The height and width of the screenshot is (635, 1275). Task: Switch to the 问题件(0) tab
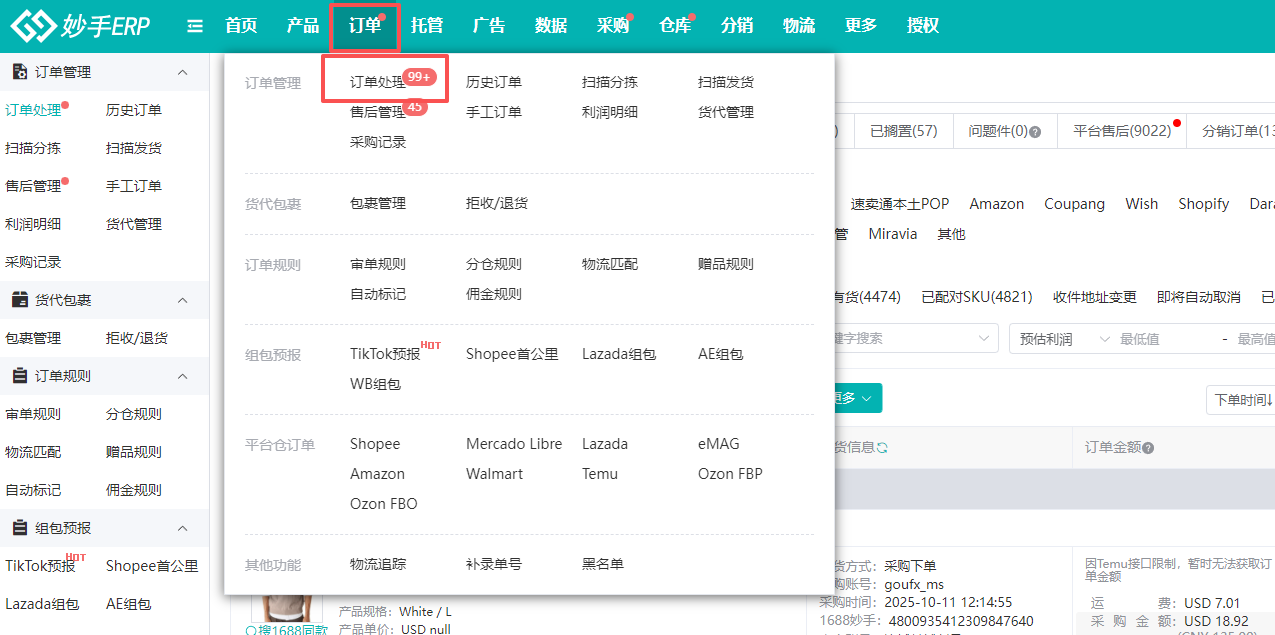coord(1005,131)
